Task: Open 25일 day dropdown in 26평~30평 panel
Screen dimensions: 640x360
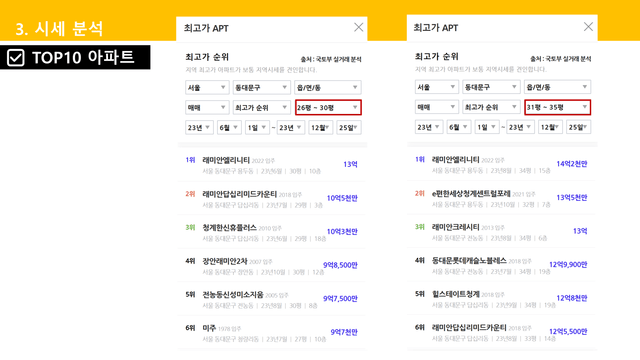Action: [349, 128]
